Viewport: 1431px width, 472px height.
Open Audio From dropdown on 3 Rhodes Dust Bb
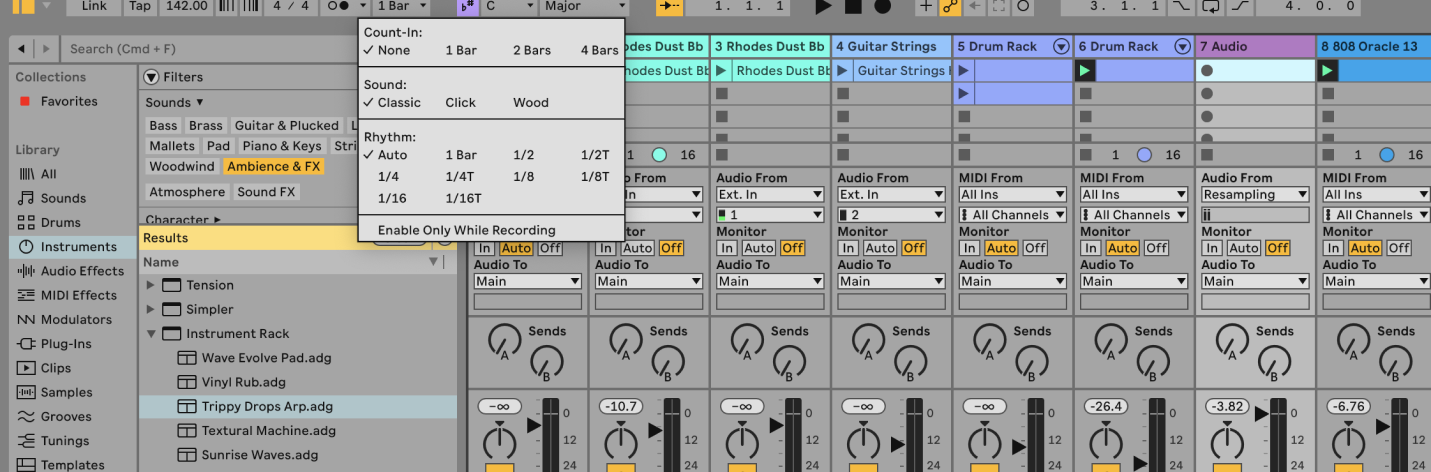770,195
